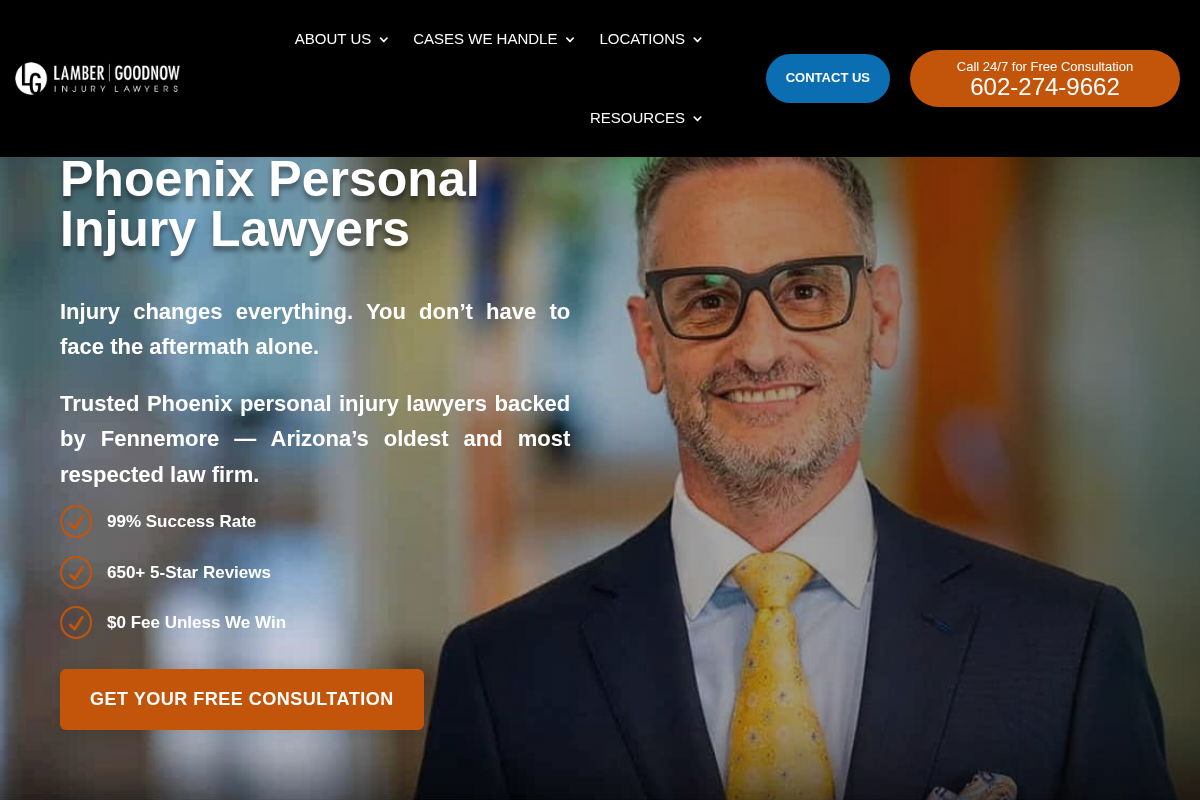Expand the About Us chevron arrow

[x=383, y=40]
